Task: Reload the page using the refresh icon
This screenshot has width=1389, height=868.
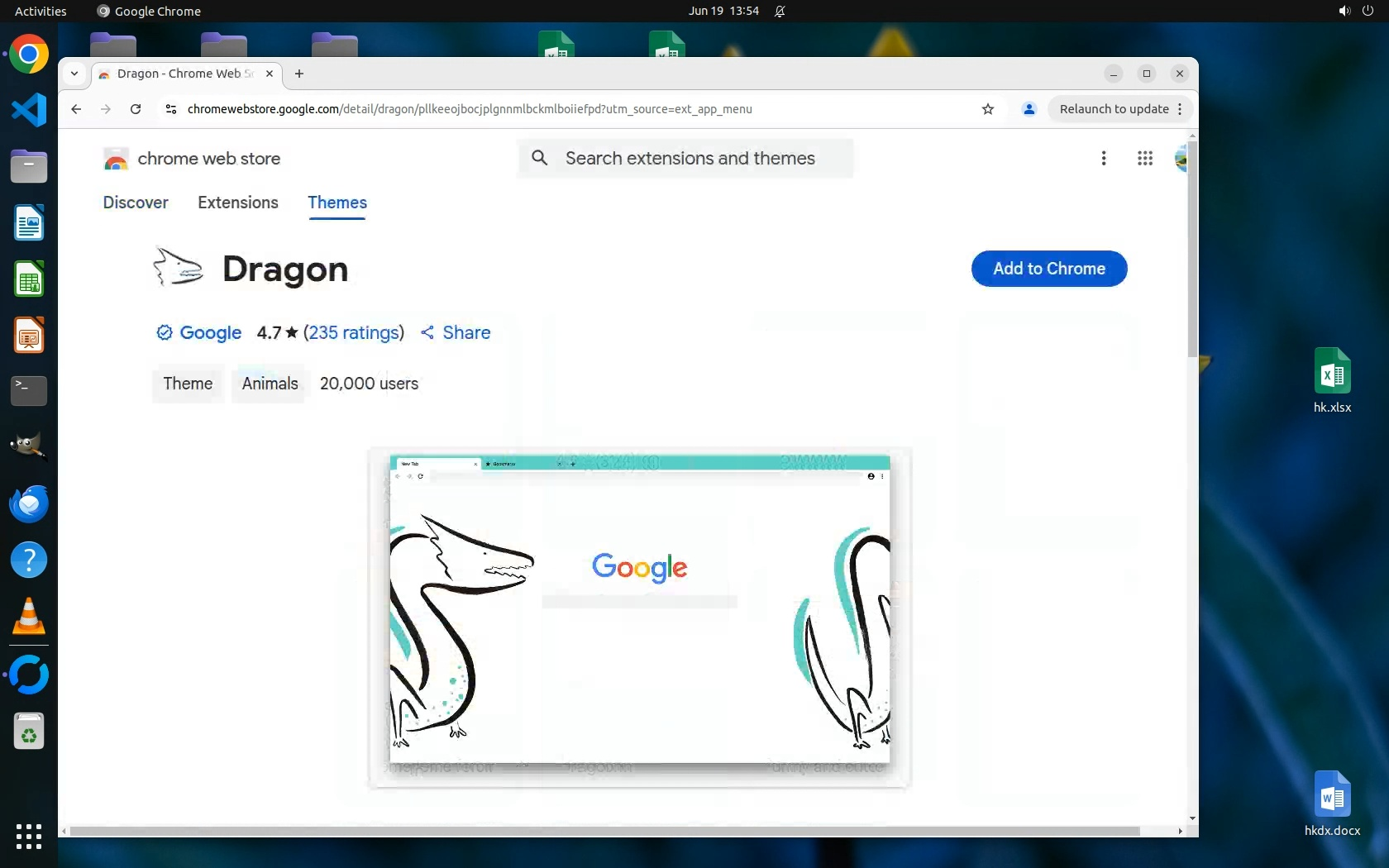Action: pyautogui.click(x=136, y=109)
